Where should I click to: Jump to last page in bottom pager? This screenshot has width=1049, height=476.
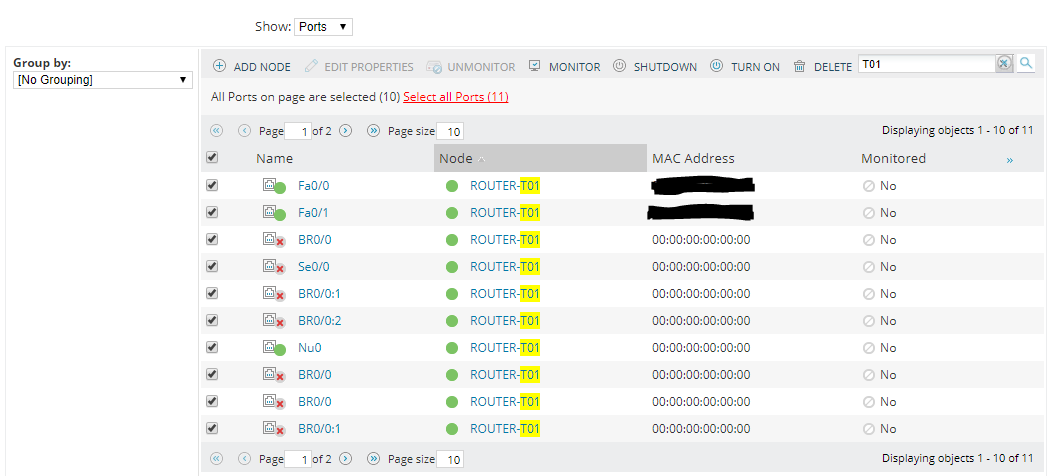373,459
